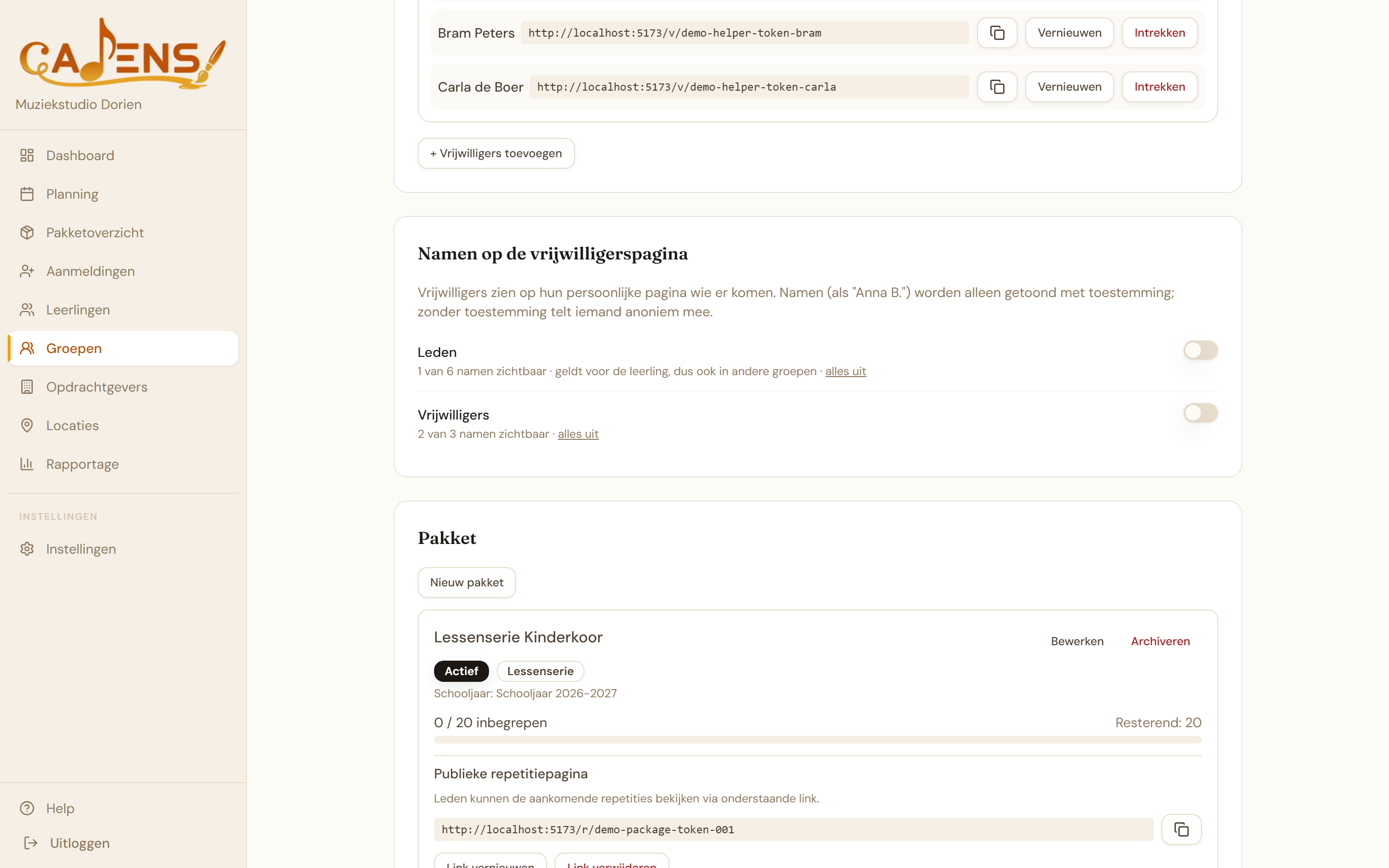Viewport: 1389px width, 868px height.
Task: Open the Planning menu item
Action: (x=123, y=194)
